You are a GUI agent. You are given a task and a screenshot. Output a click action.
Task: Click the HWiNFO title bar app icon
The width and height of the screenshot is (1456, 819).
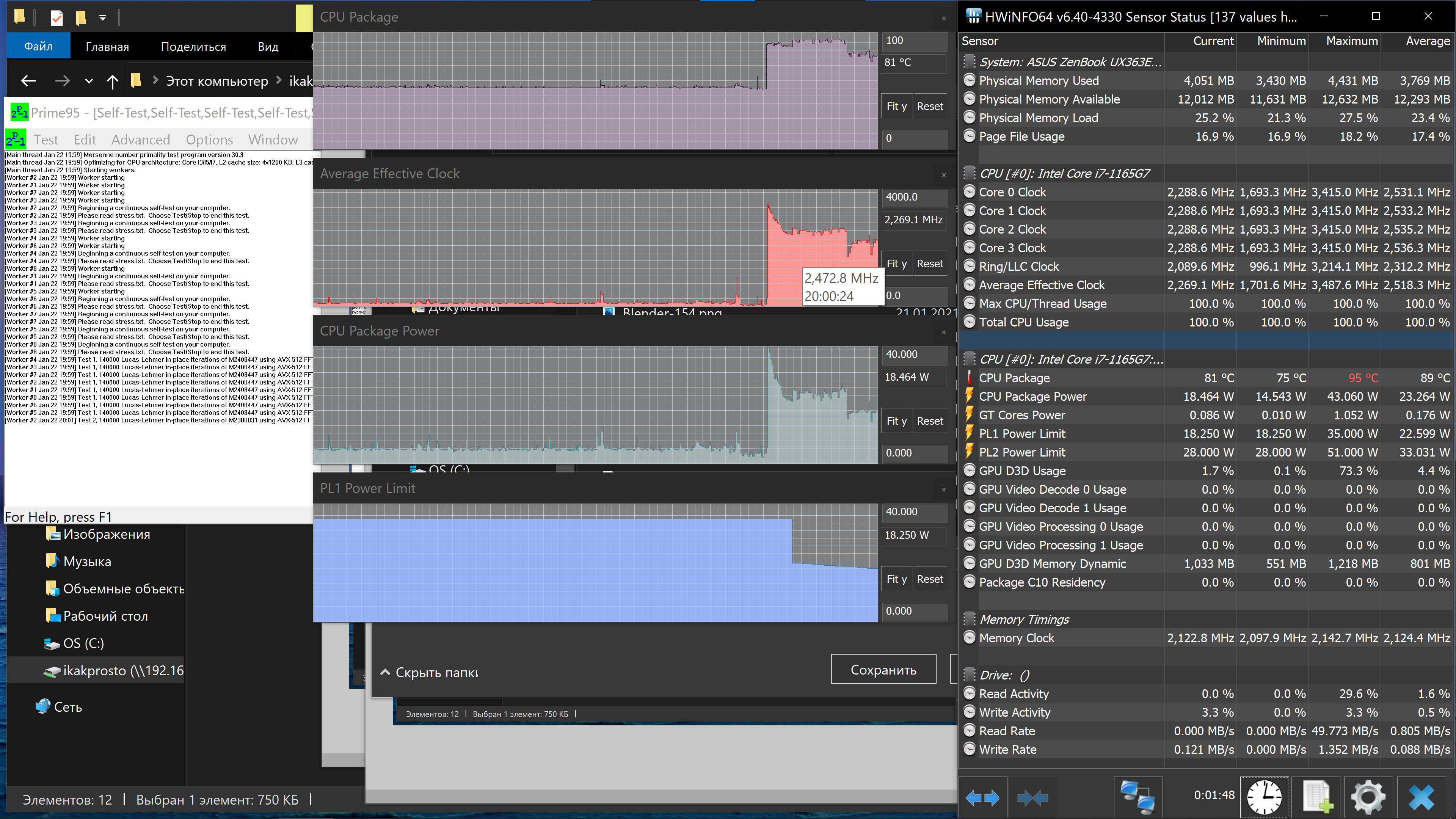pos(973,16)
